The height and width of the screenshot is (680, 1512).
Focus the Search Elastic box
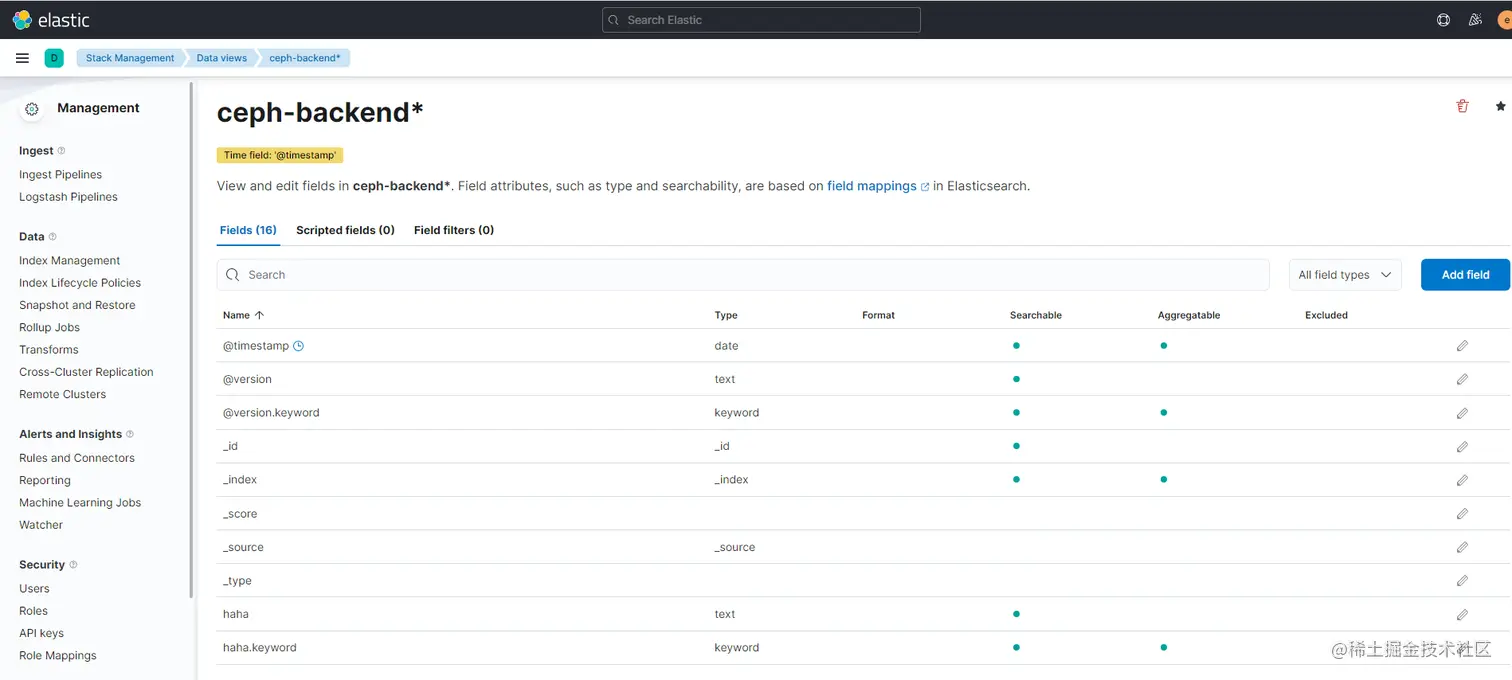pyautogui.click(x=761, y=20)
